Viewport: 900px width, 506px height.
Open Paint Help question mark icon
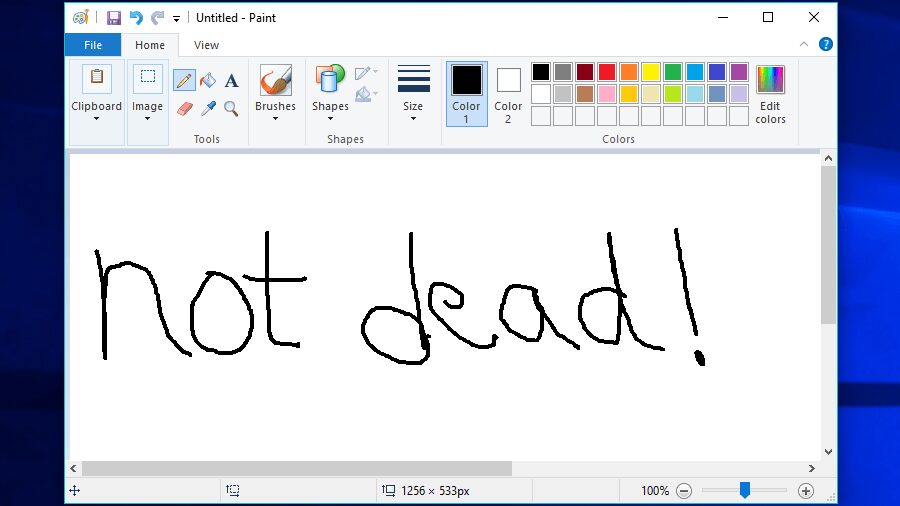click(826, 44)
